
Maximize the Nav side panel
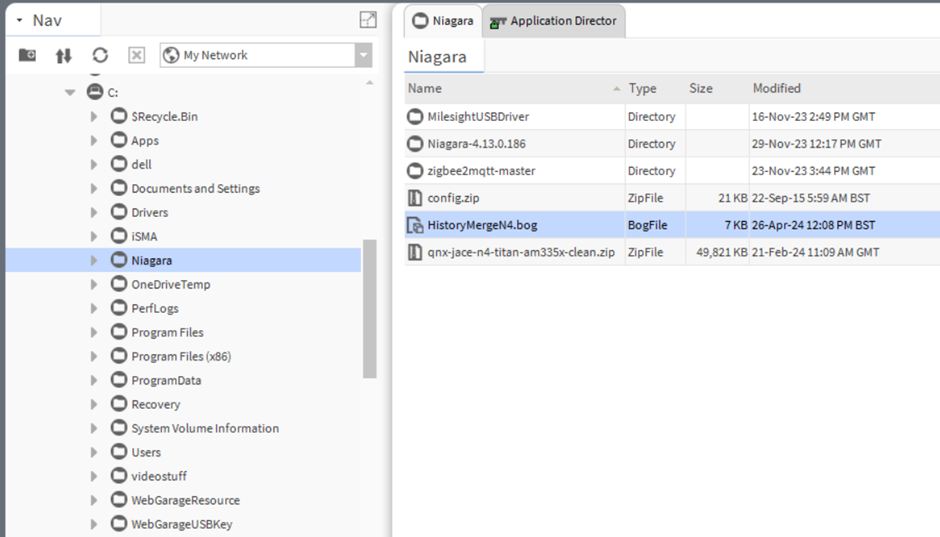368,19
